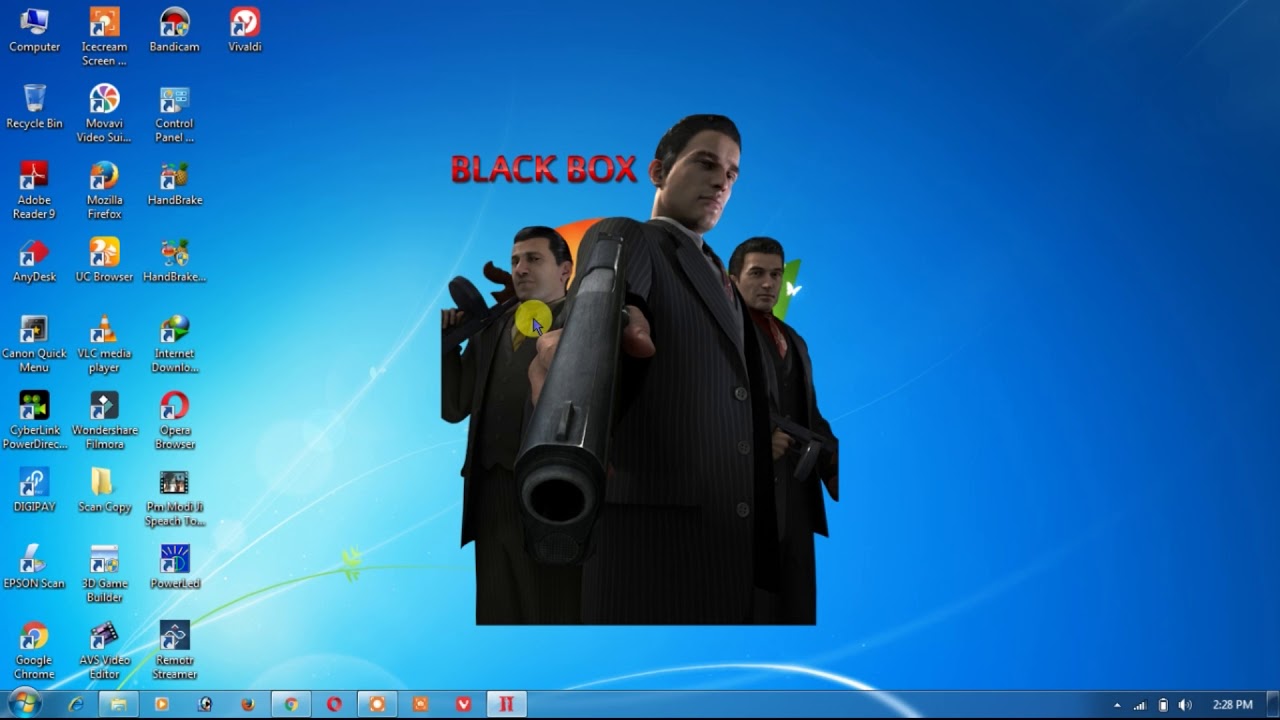Launch the Mafia II game from the taskbar
Screen dimensions: 1280x720
click(506, 704)
